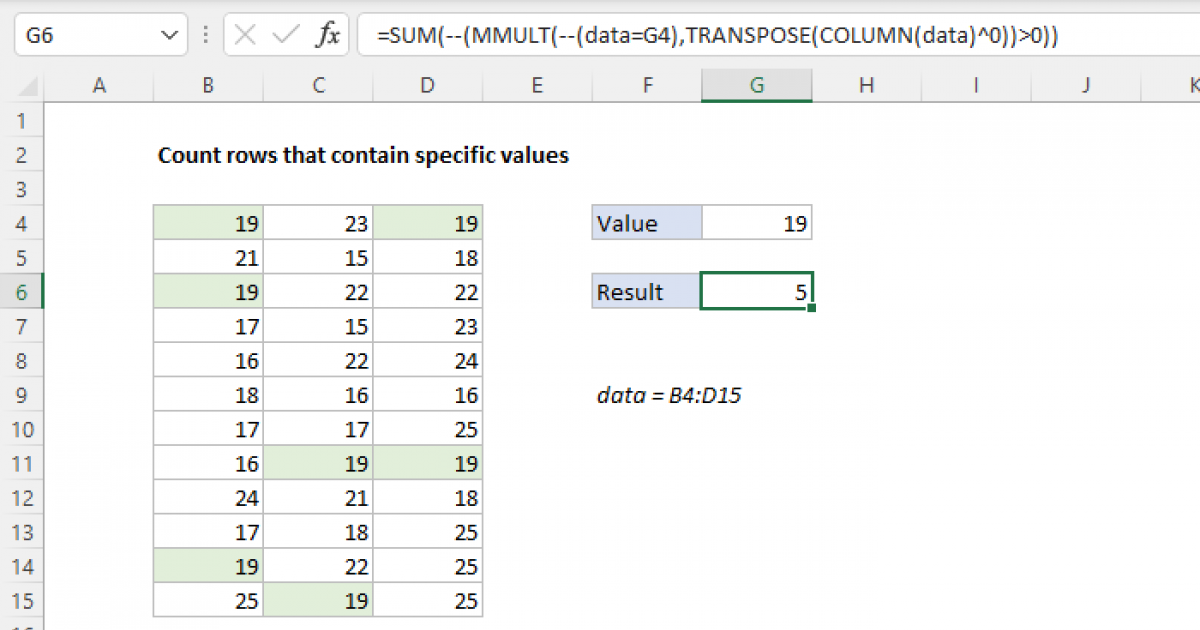Select column J header
The image size is (1200, 630).
[1086, 87]
